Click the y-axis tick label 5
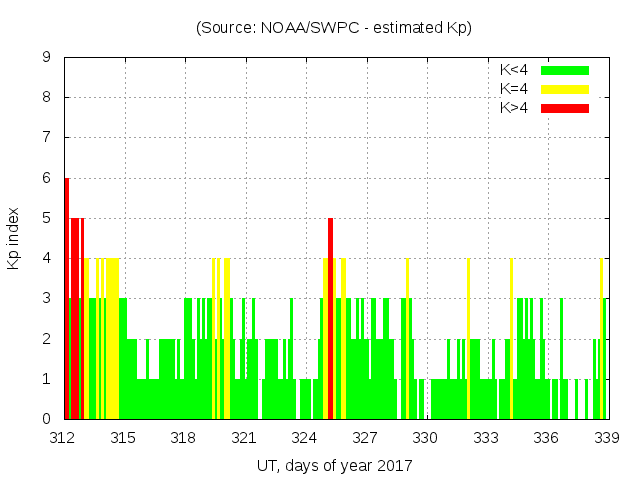The height and width of the screenshot is (480, 640). [46, 218]
